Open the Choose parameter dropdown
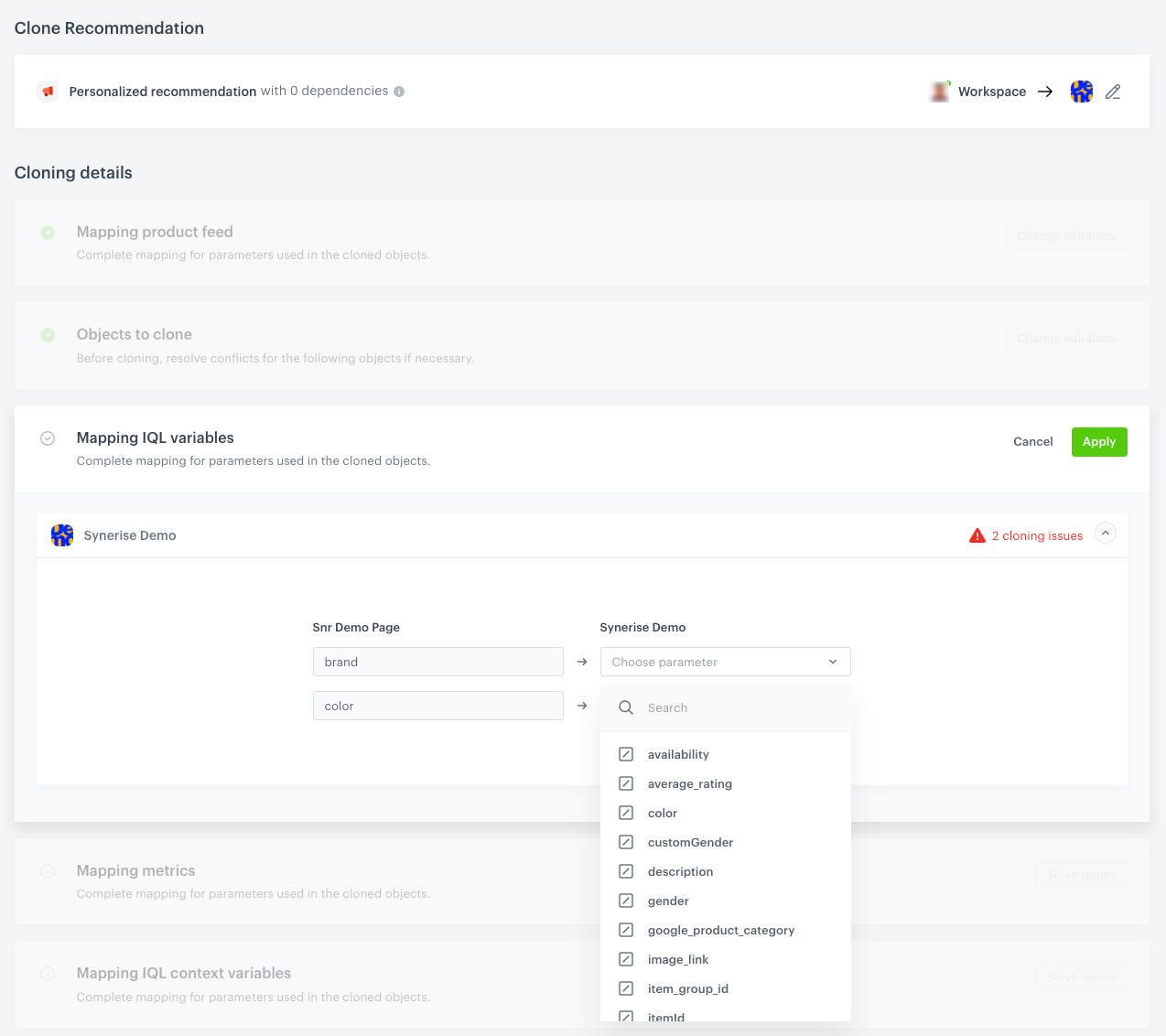Image resolution: width=1166 pixels, height=1036 pixels. tap(725, 661)
